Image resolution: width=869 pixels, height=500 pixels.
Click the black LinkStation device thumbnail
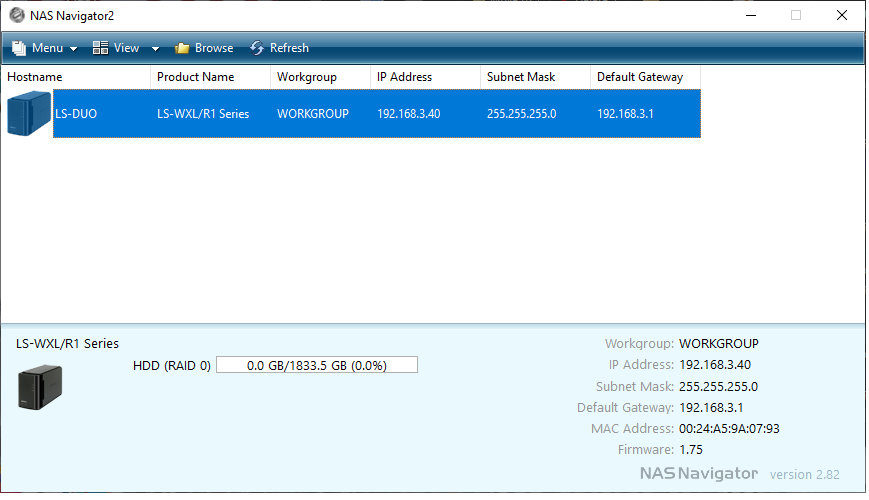pyautogui.click(x=40, y=387)
